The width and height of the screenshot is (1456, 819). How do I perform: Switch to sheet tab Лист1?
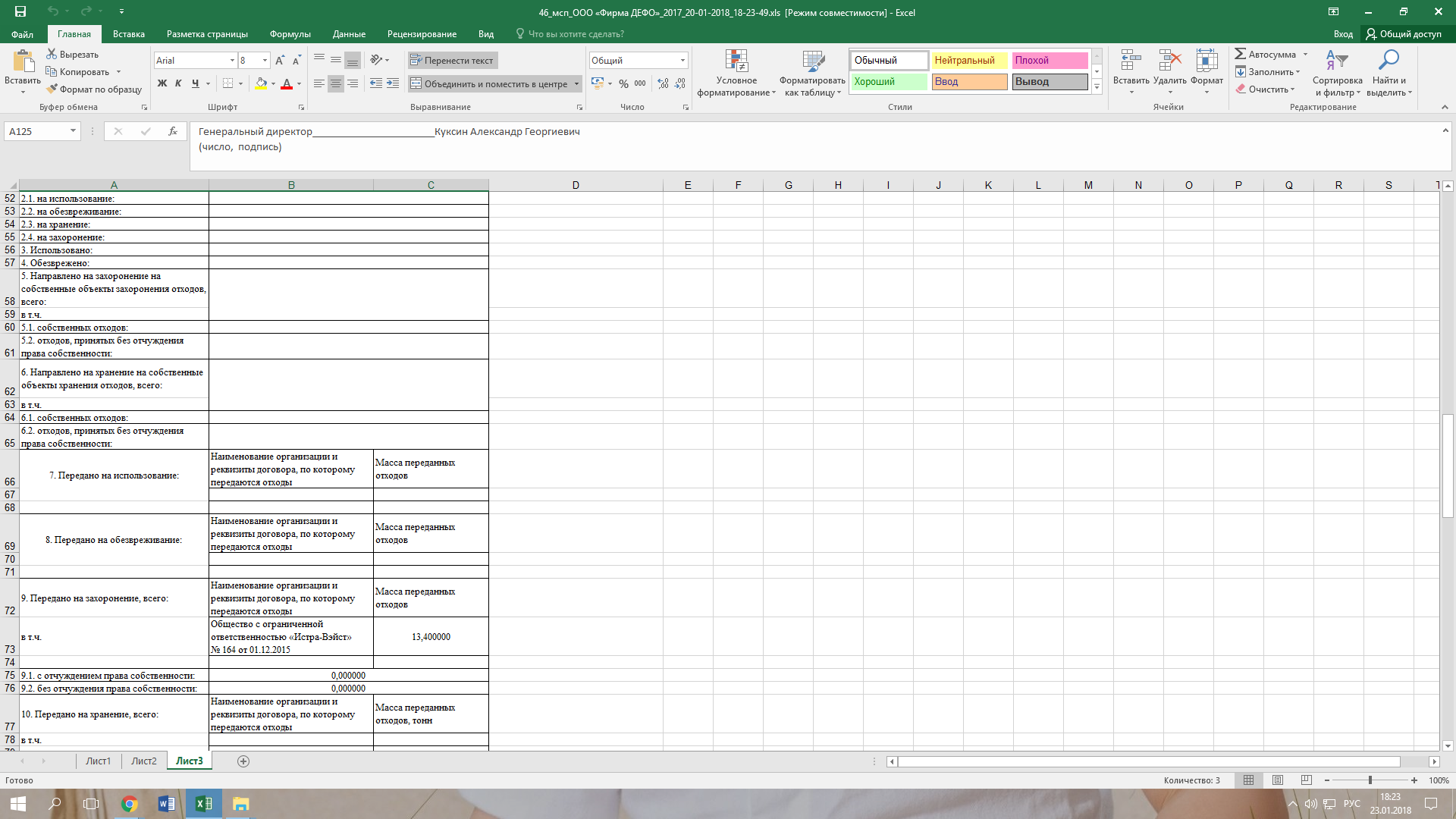point(98,761)
